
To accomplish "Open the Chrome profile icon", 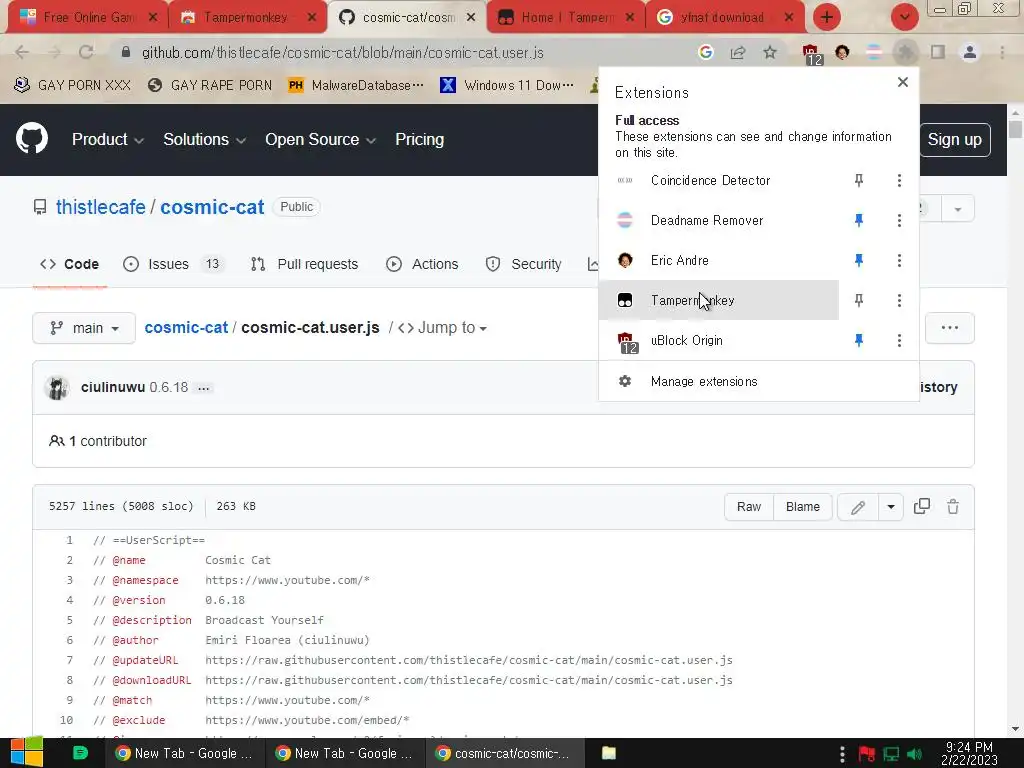I will (x=970, y=52).
